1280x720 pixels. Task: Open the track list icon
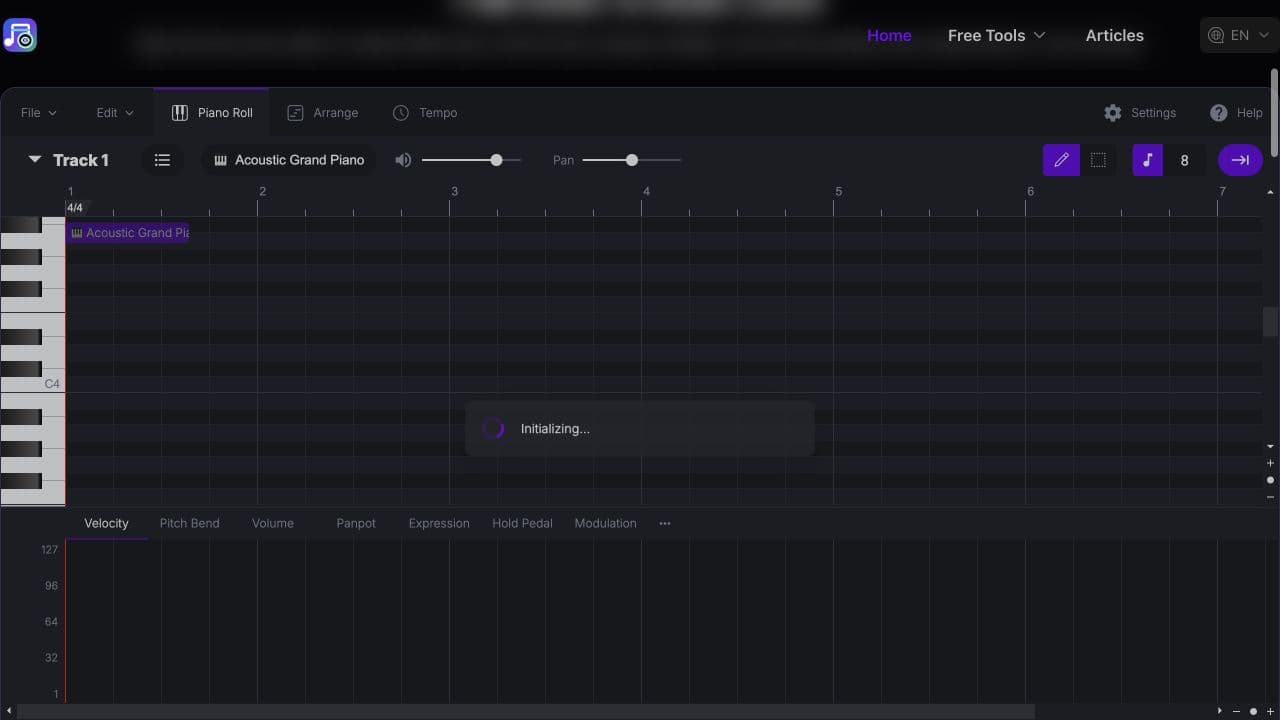(162, 160)
